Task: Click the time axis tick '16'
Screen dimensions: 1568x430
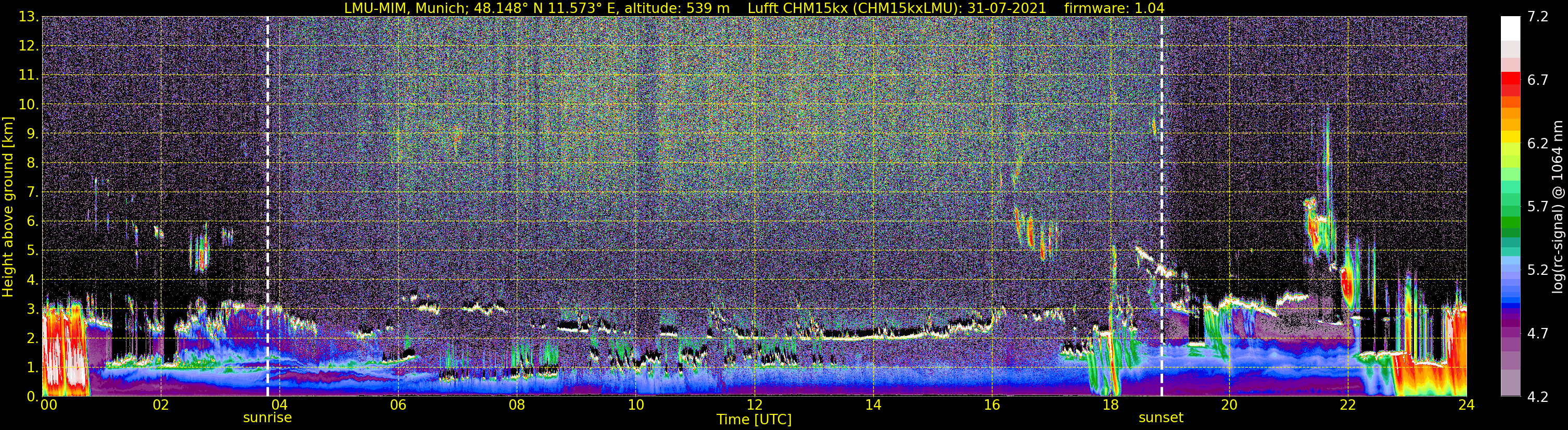Action: (x=991, y=405)
